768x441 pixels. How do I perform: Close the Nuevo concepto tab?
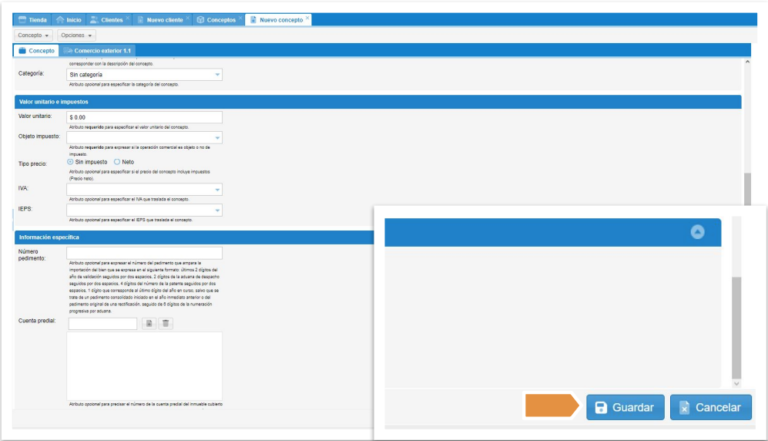pos(307,19)
